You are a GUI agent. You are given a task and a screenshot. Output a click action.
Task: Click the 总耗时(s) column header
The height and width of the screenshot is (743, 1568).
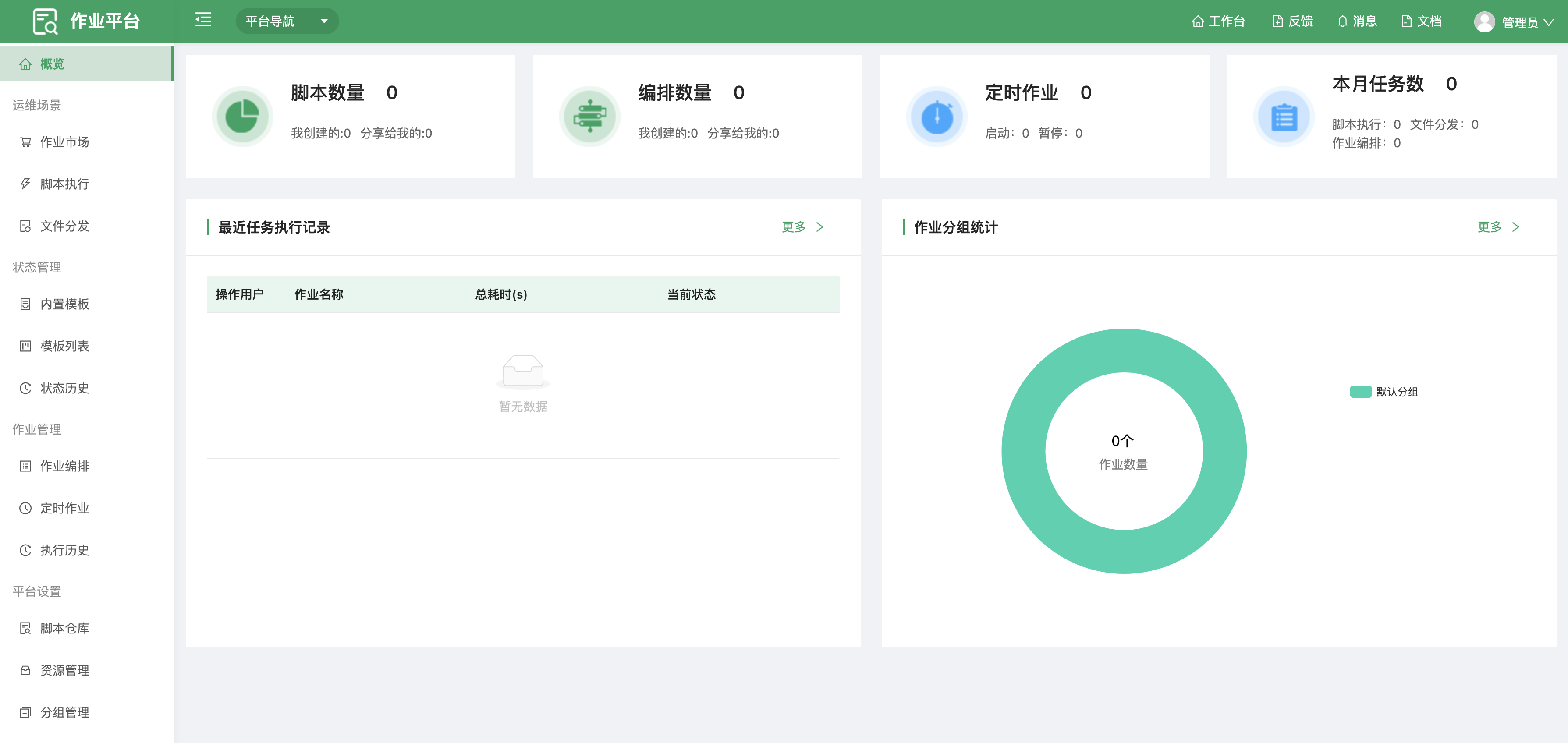501,294
